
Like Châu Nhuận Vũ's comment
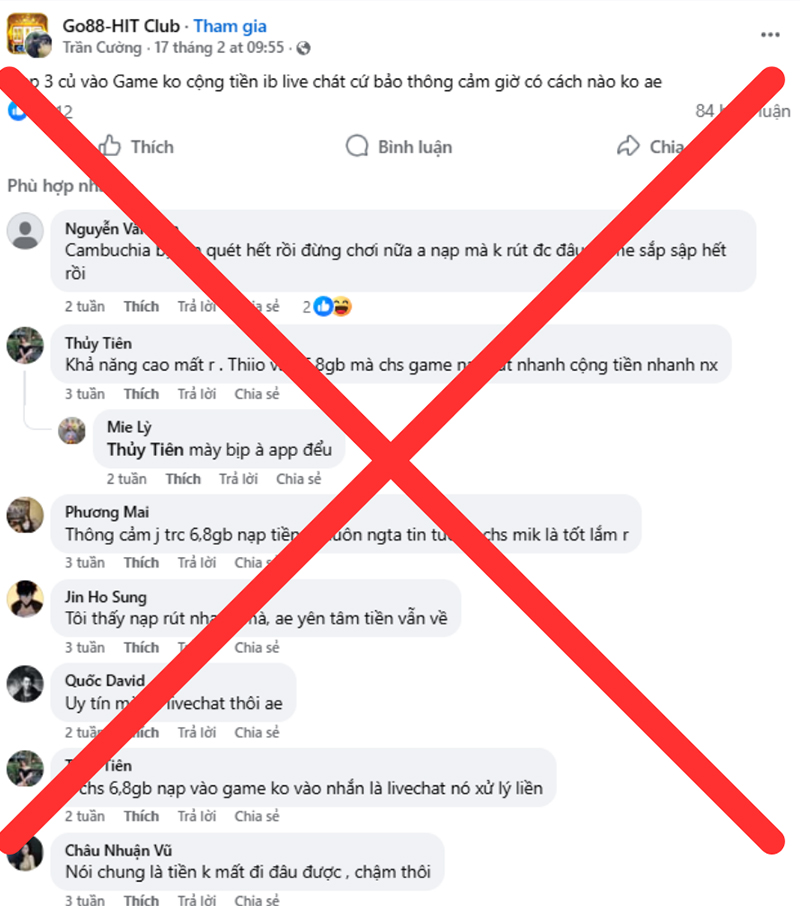pyautogui.click(x=142, y=900)
